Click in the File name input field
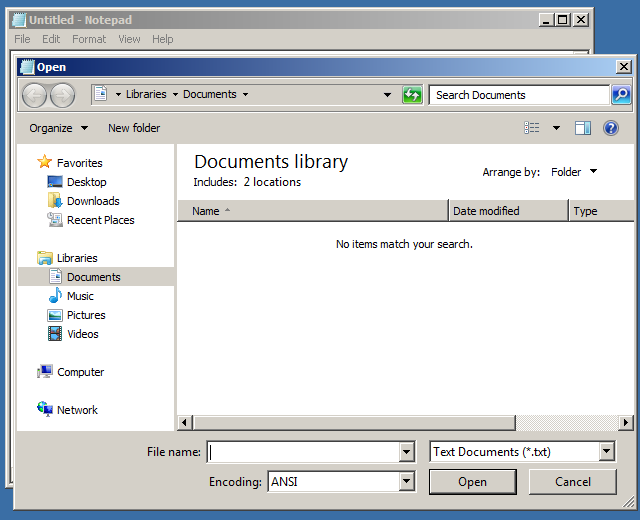 (x=304, y=452)
